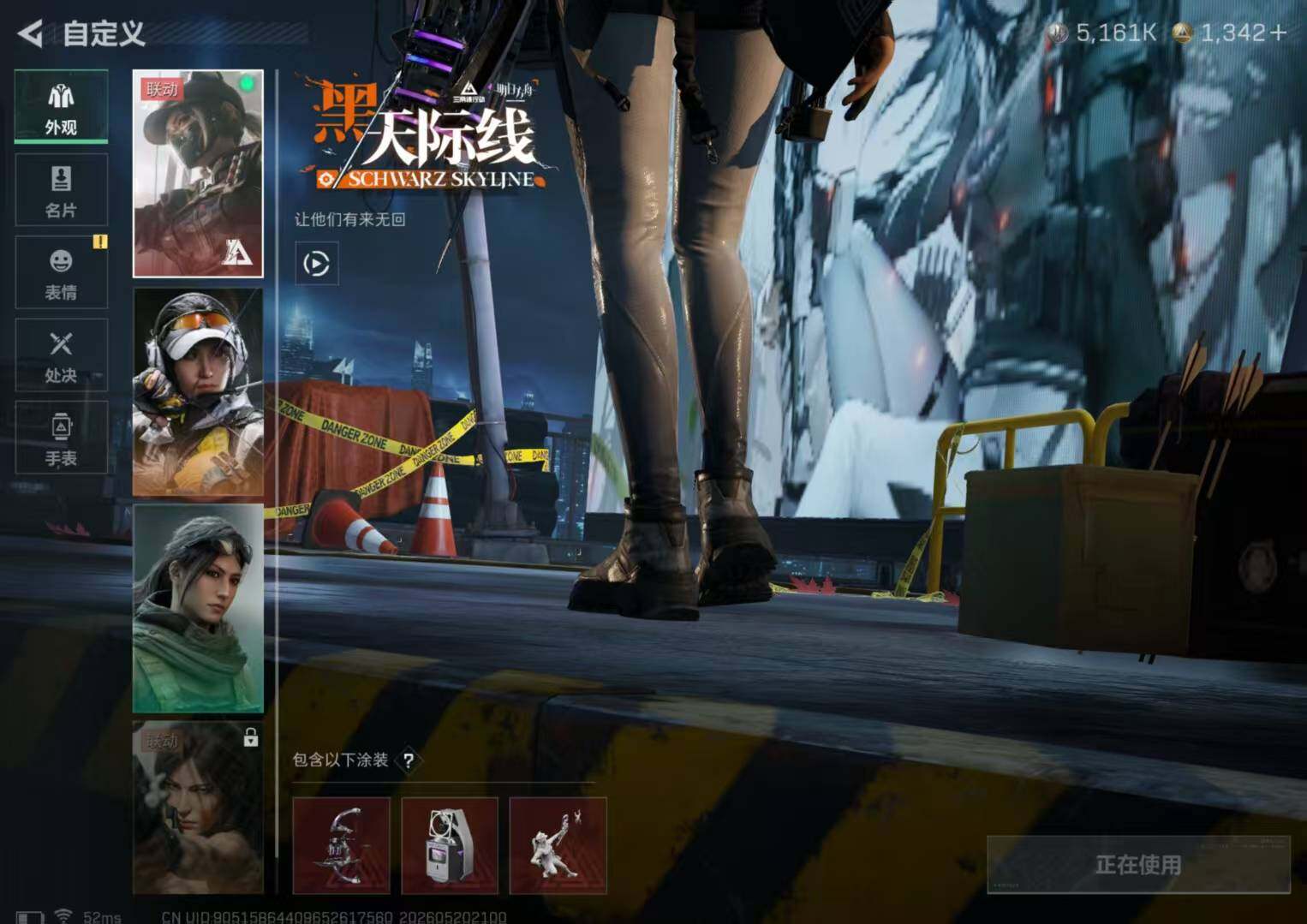This screenshot has width=1307, height=924.
Task: Play the skin preview video
Action: tap(316, 263)
